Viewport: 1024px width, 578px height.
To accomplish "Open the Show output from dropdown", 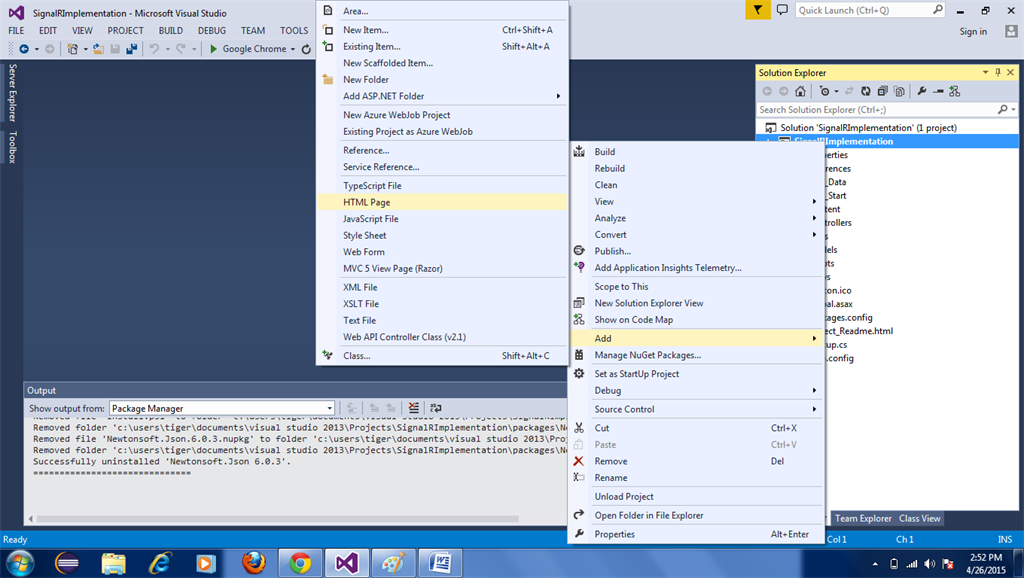I will tap(331, 407).
